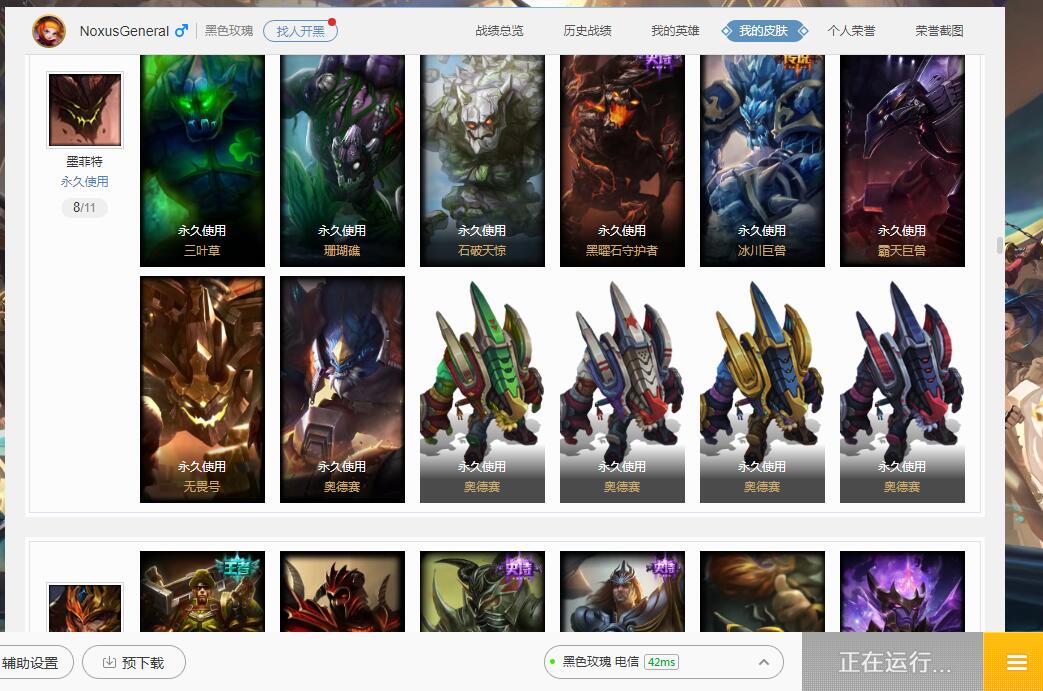Open the 三叶草 skin card
Image resolution: width=1043 pixels, height=691 pixels.
[202, 161]
